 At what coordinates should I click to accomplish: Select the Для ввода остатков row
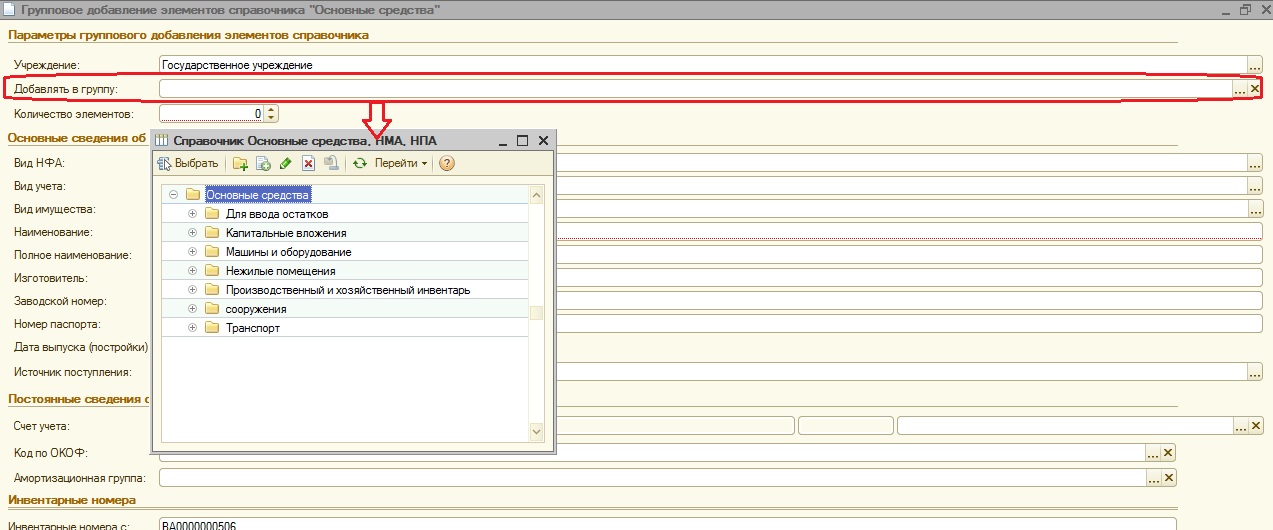pos(344,214)
